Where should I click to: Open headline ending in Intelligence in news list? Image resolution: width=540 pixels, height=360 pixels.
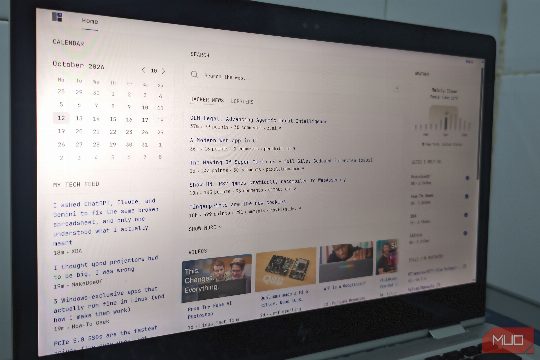point(258,120)
